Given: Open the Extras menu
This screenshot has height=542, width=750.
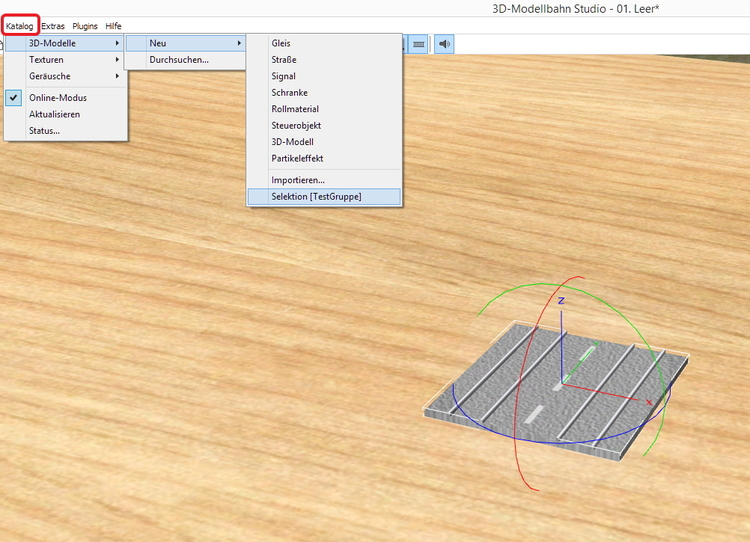Looking at the screenshot, I should click(53, 26).
